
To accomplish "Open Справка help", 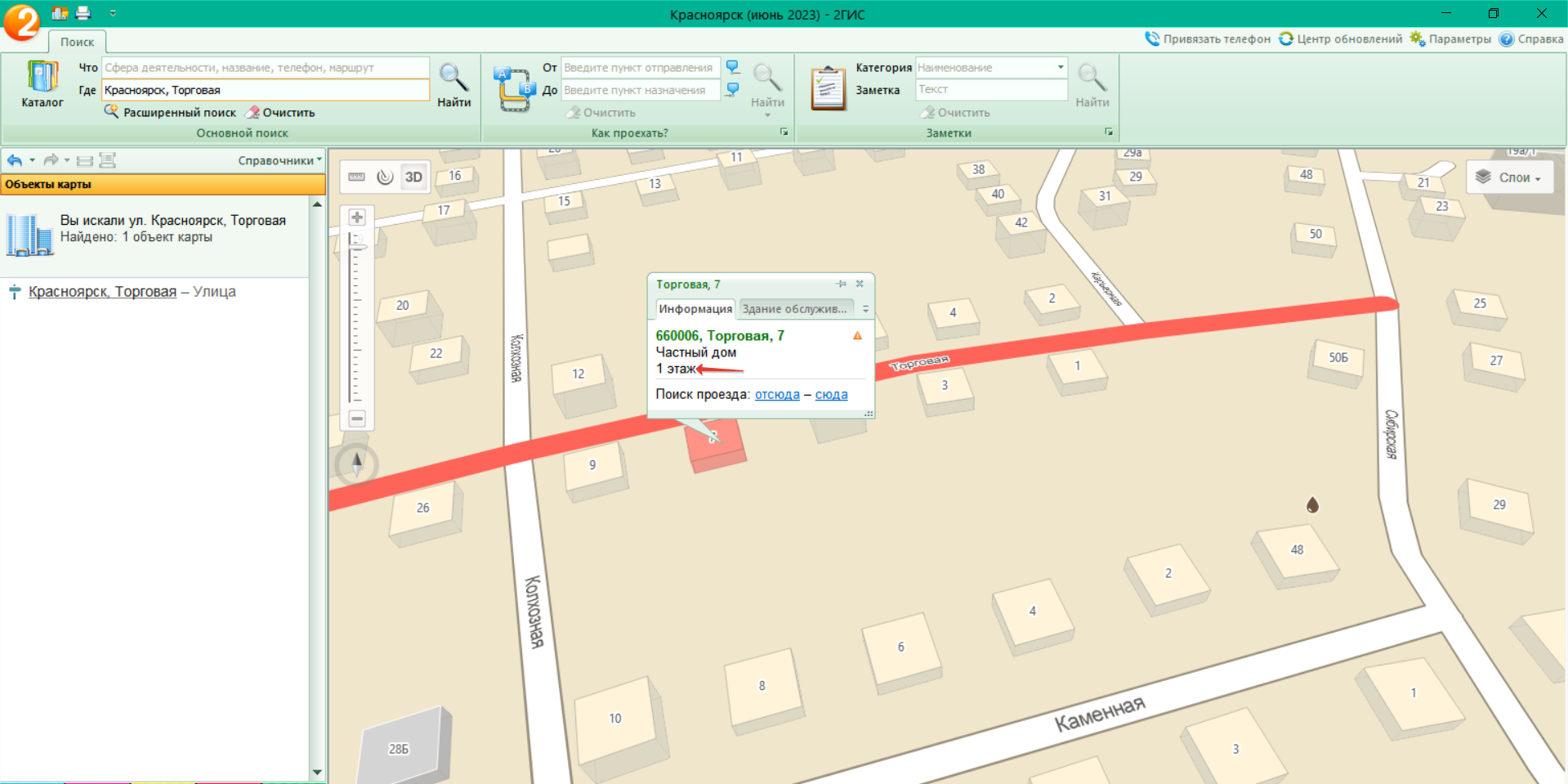I will click(1531, 38).
